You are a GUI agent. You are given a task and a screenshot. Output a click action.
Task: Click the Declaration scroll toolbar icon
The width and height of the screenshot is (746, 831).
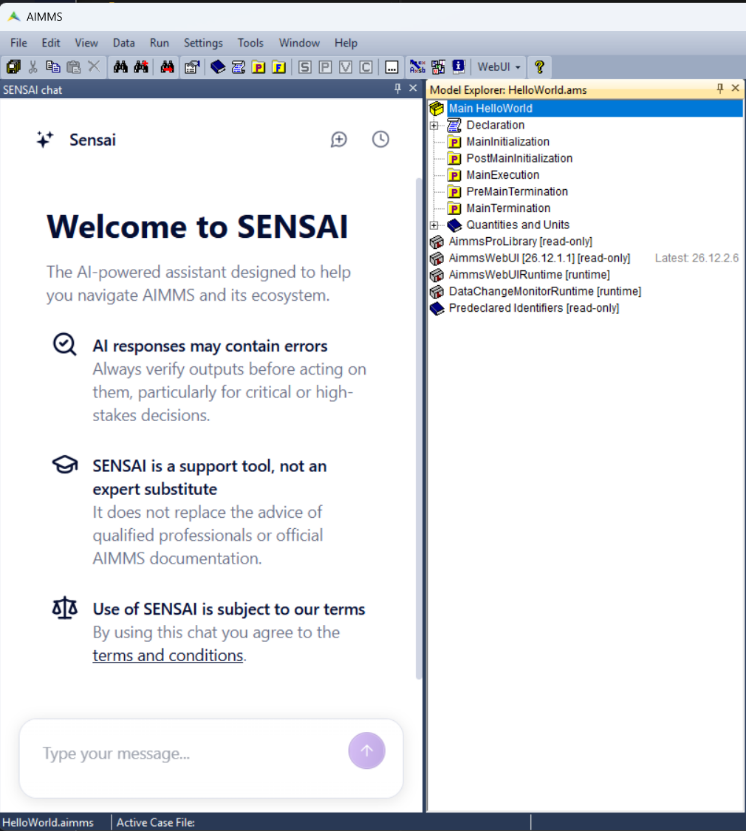(238, 67)
